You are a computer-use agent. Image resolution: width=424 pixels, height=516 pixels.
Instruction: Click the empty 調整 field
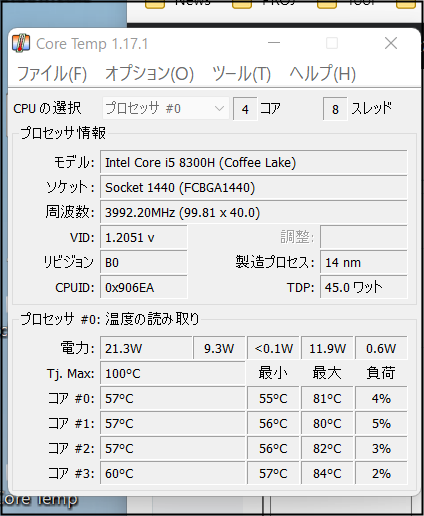pos(364,237)
